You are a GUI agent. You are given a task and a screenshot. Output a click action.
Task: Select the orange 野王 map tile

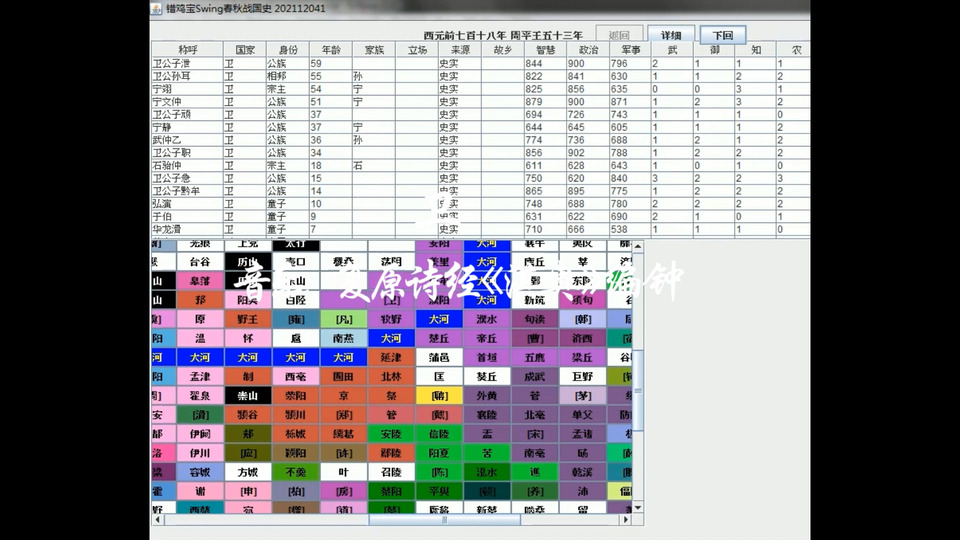click(247, 319)
